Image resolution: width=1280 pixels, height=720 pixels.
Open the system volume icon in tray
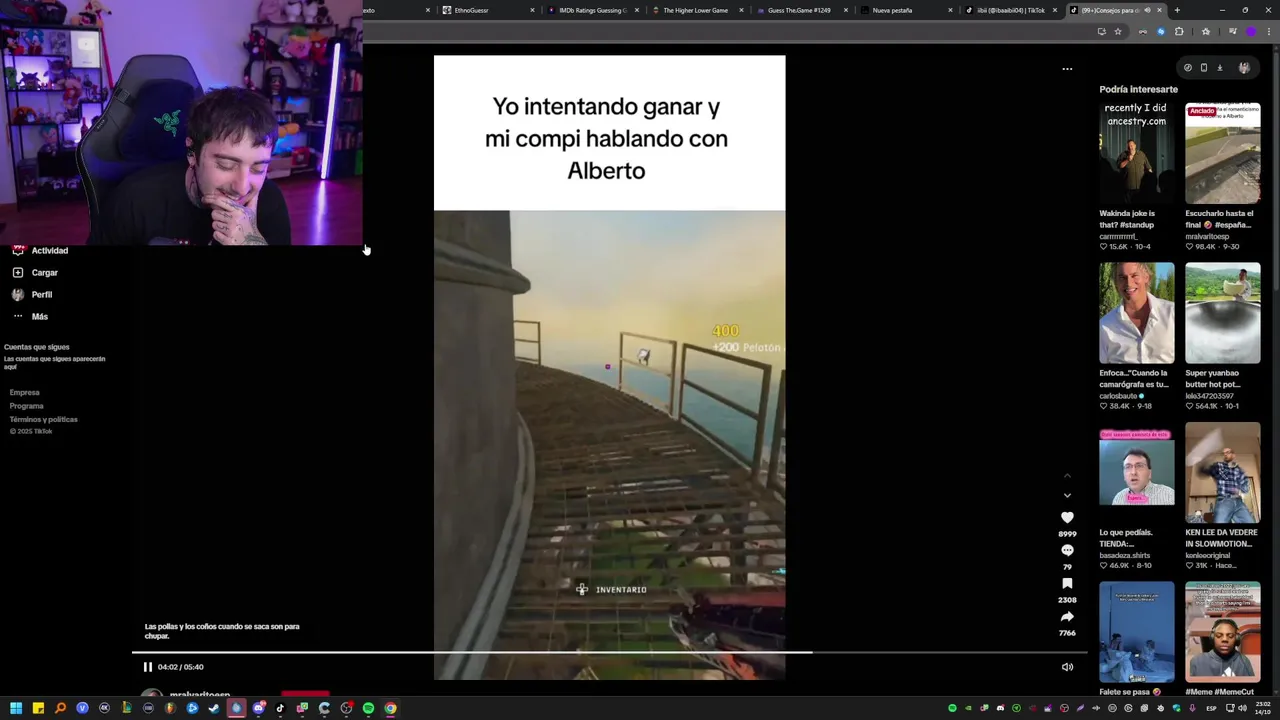point(1242,708)
